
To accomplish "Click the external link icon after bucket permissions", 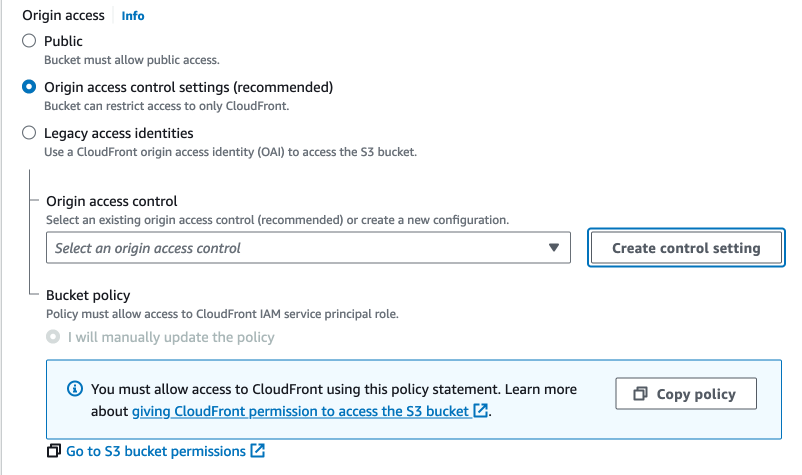I will click(257, 451).
